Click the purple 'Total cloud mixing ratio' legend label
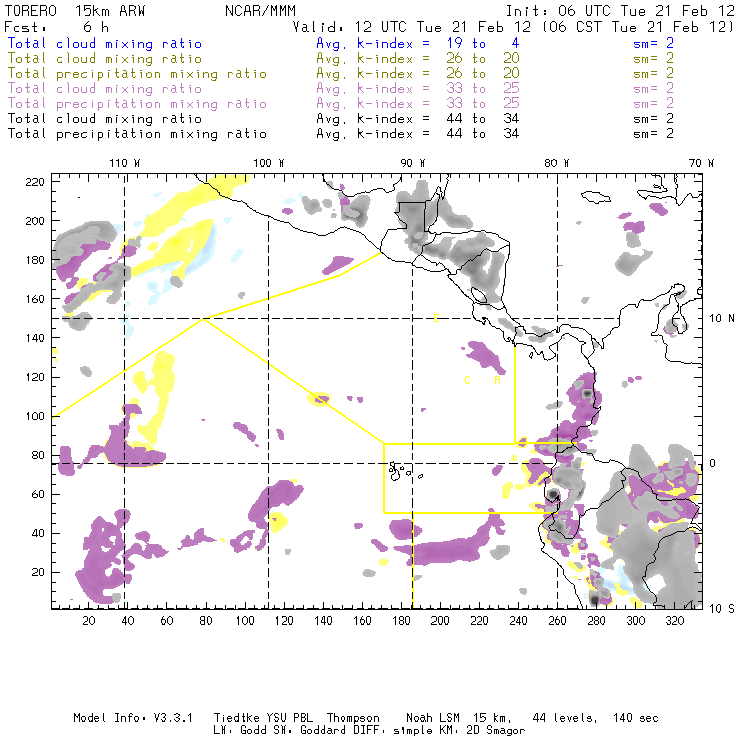740x740 pixels. [105, 89]
